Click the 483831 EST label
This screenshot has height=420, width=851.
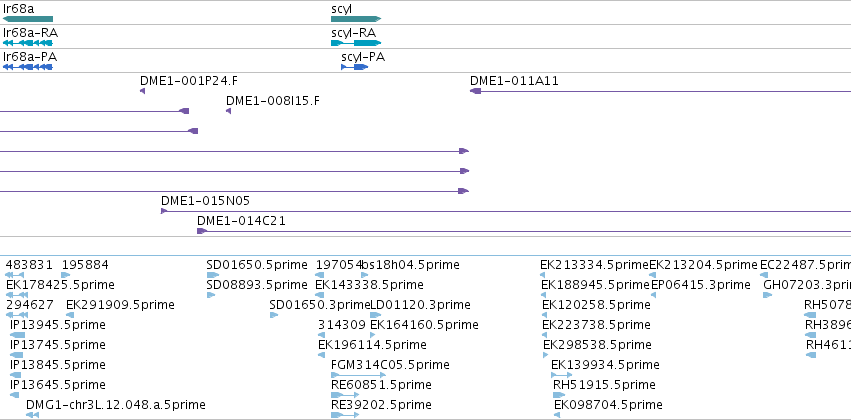29,265
